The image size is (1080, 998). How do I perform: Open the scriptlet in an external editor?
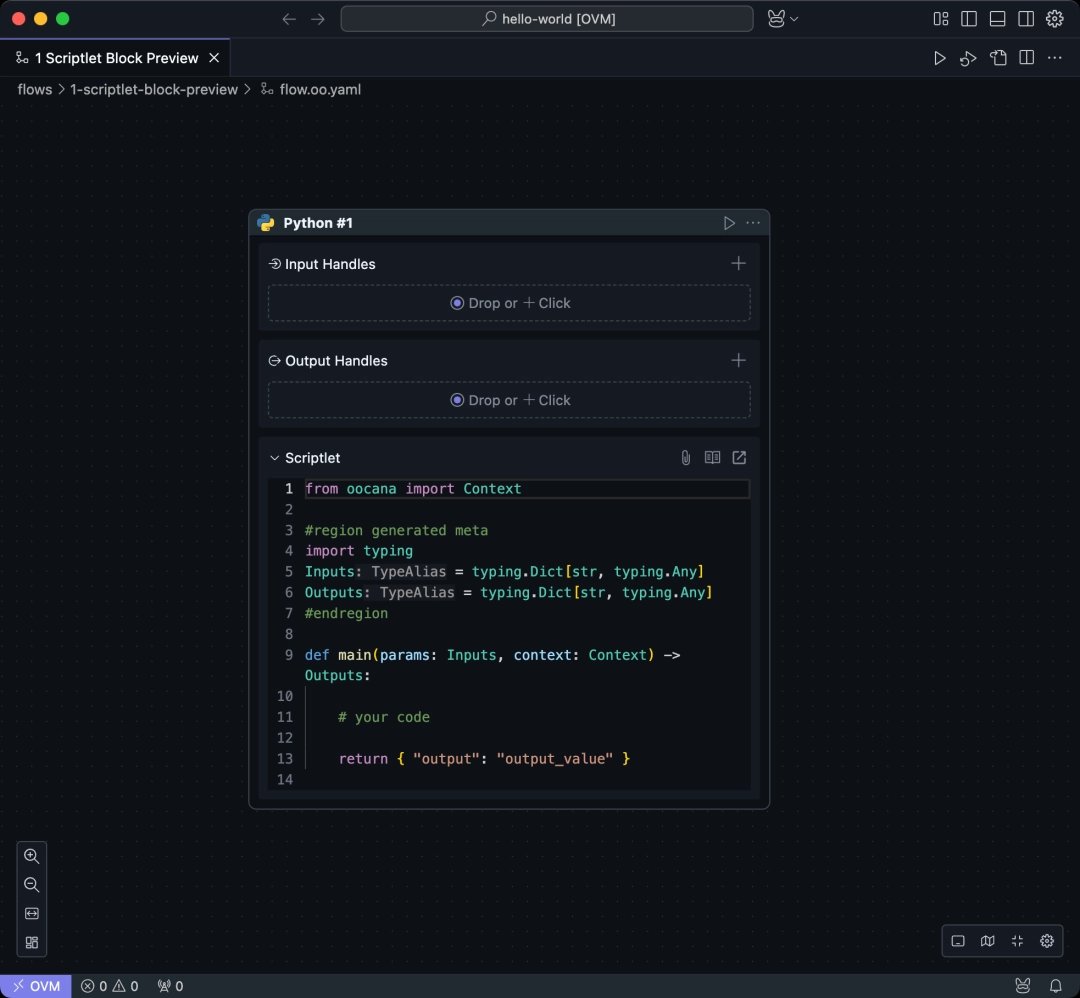pos(739,457)
